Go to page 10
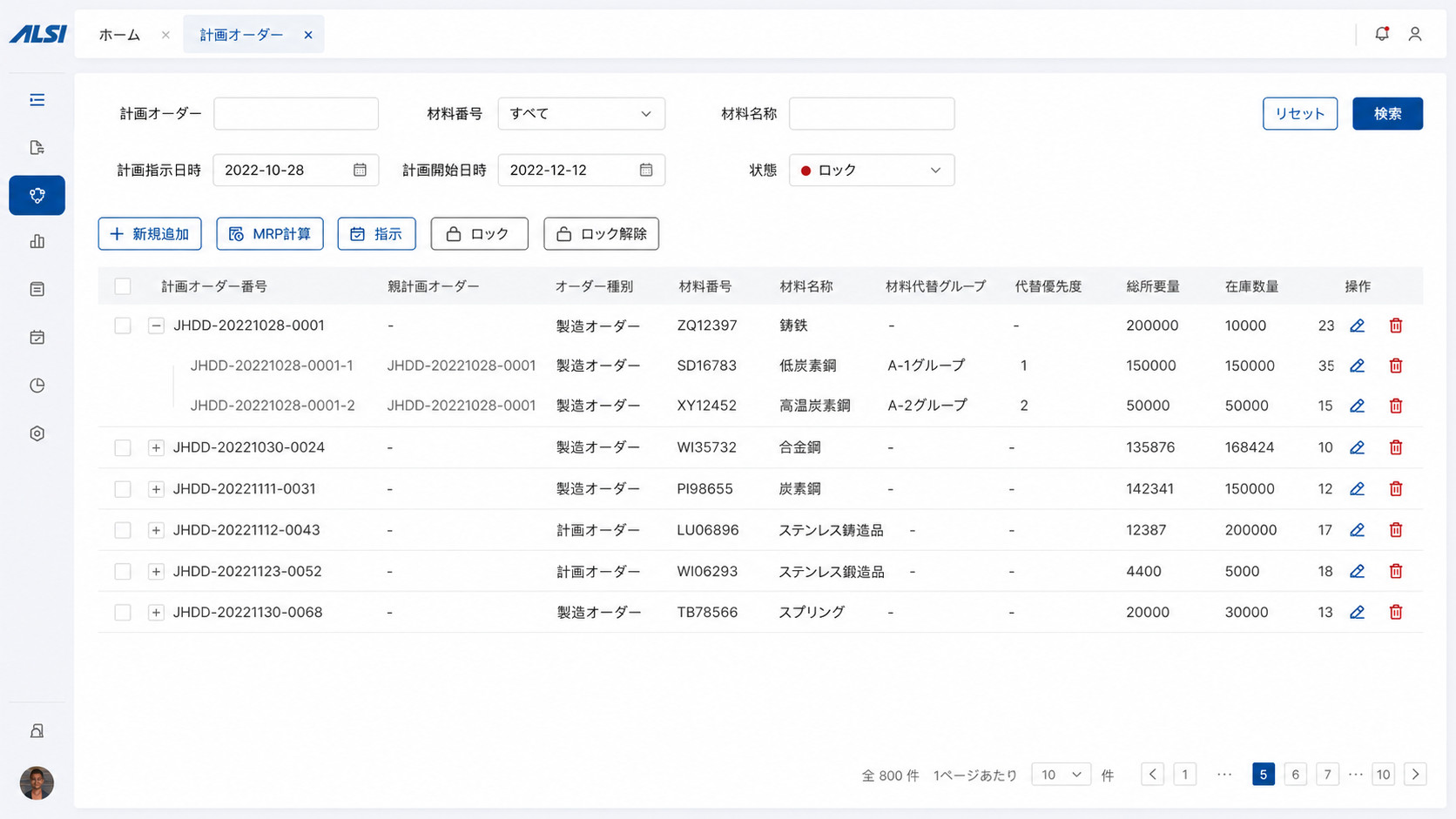 tap(1383, 775)
